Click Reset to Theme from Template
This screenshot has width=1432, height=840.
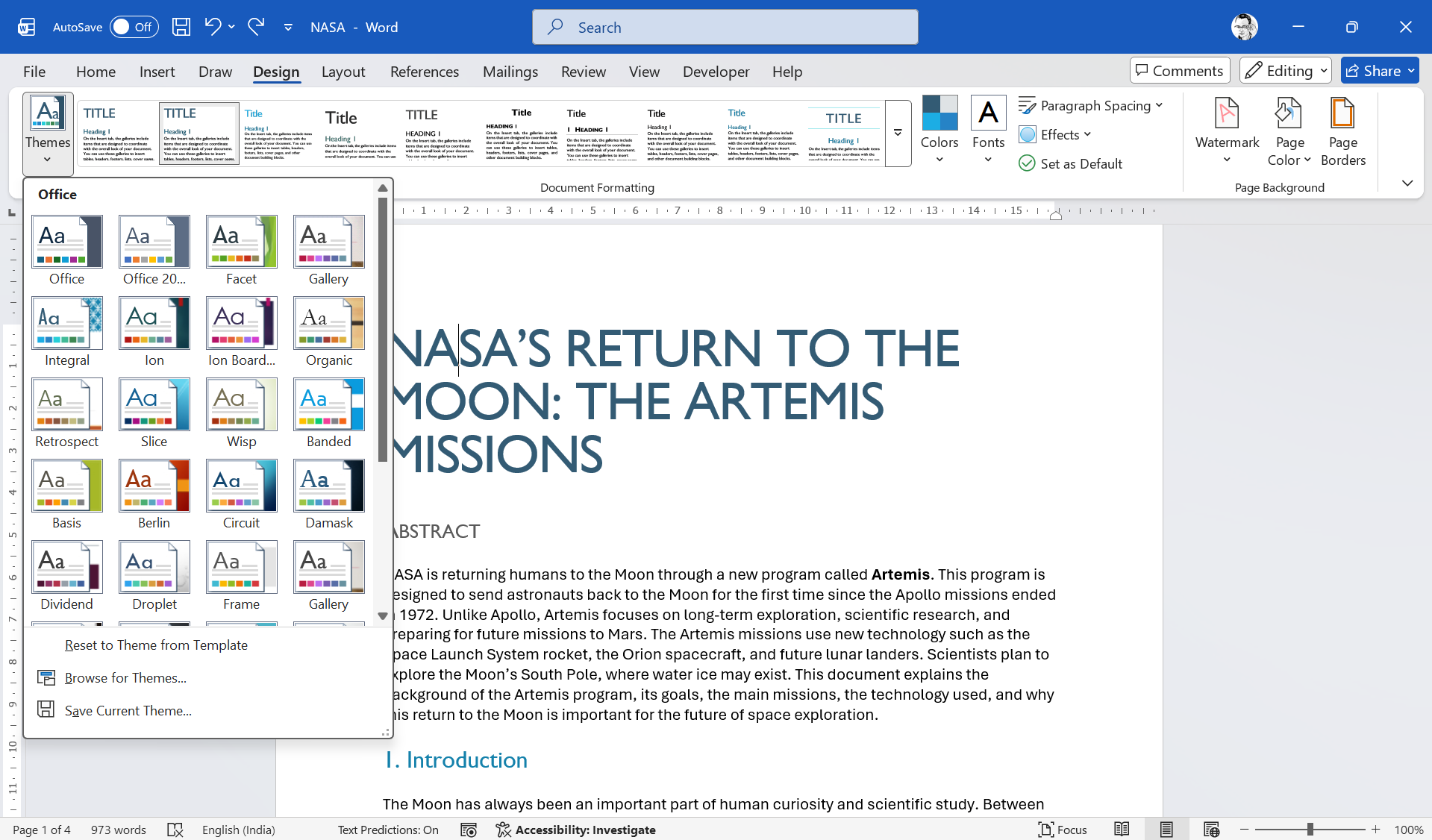[156, 645]
